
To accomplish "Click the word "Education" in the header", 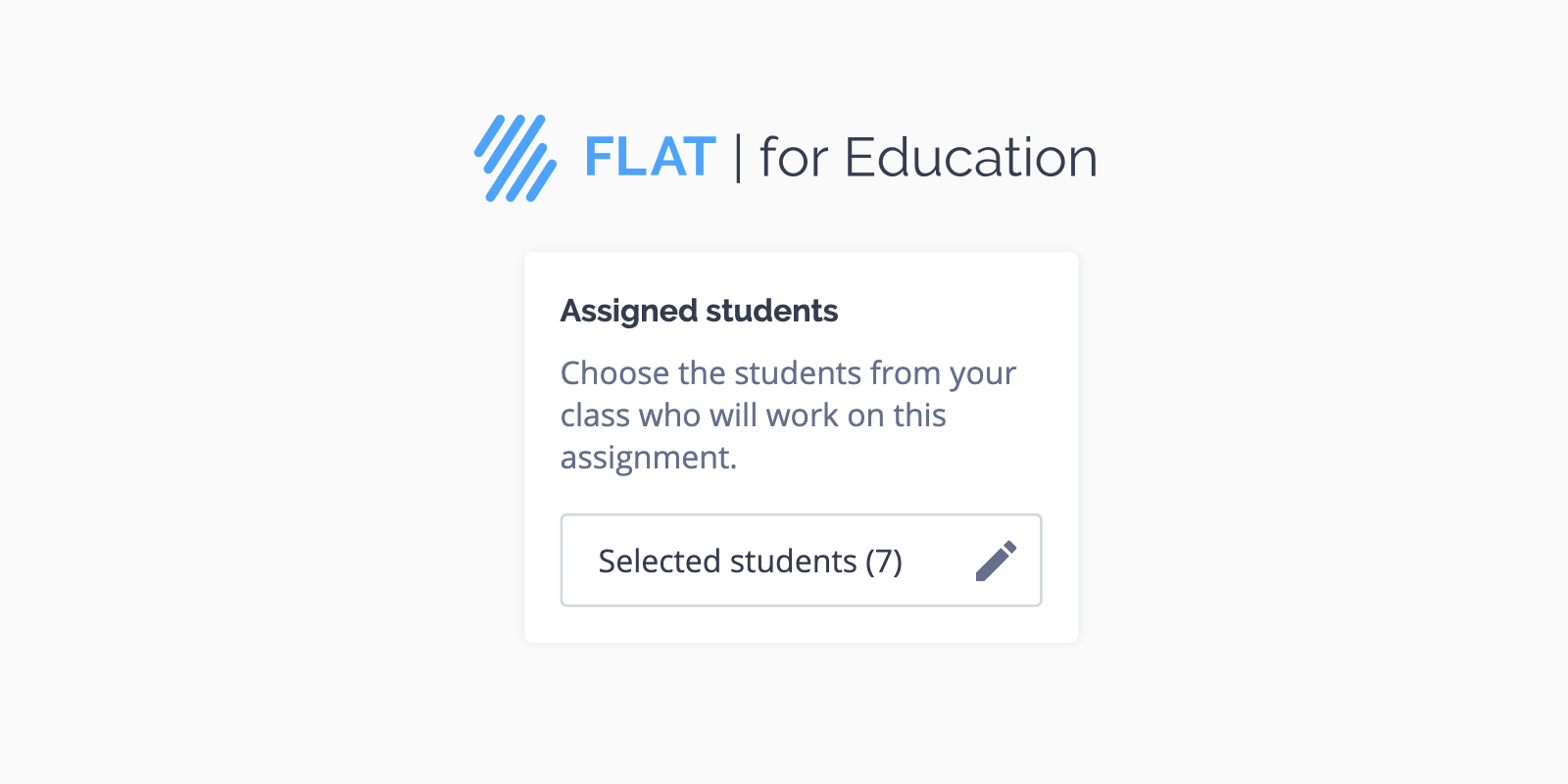I will point(970,158).
